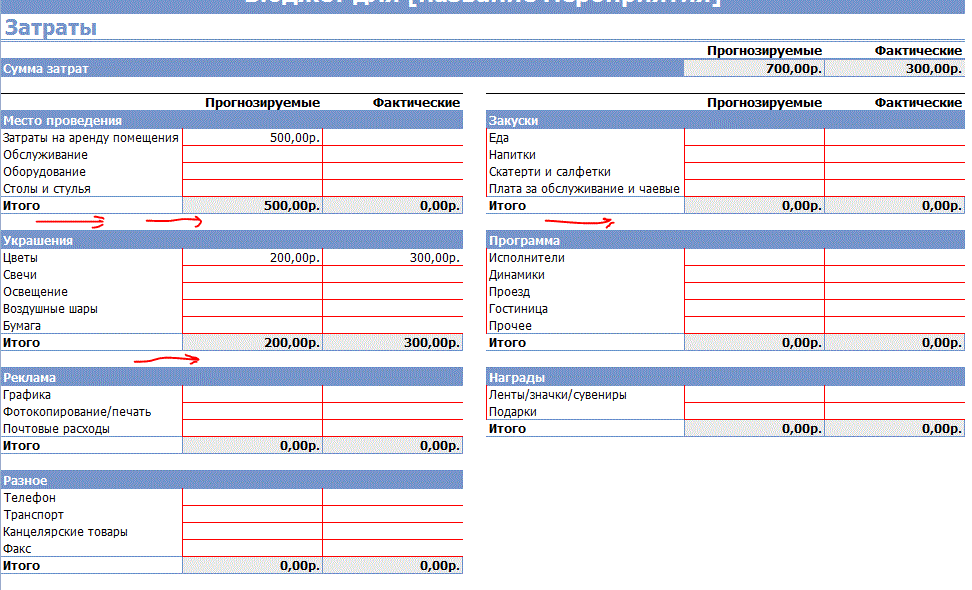Image resolution: width=972 pixels, height=590 pixels.
Task: Select the 700,00р. projected total cost cell
Action: tap(754, 68)
